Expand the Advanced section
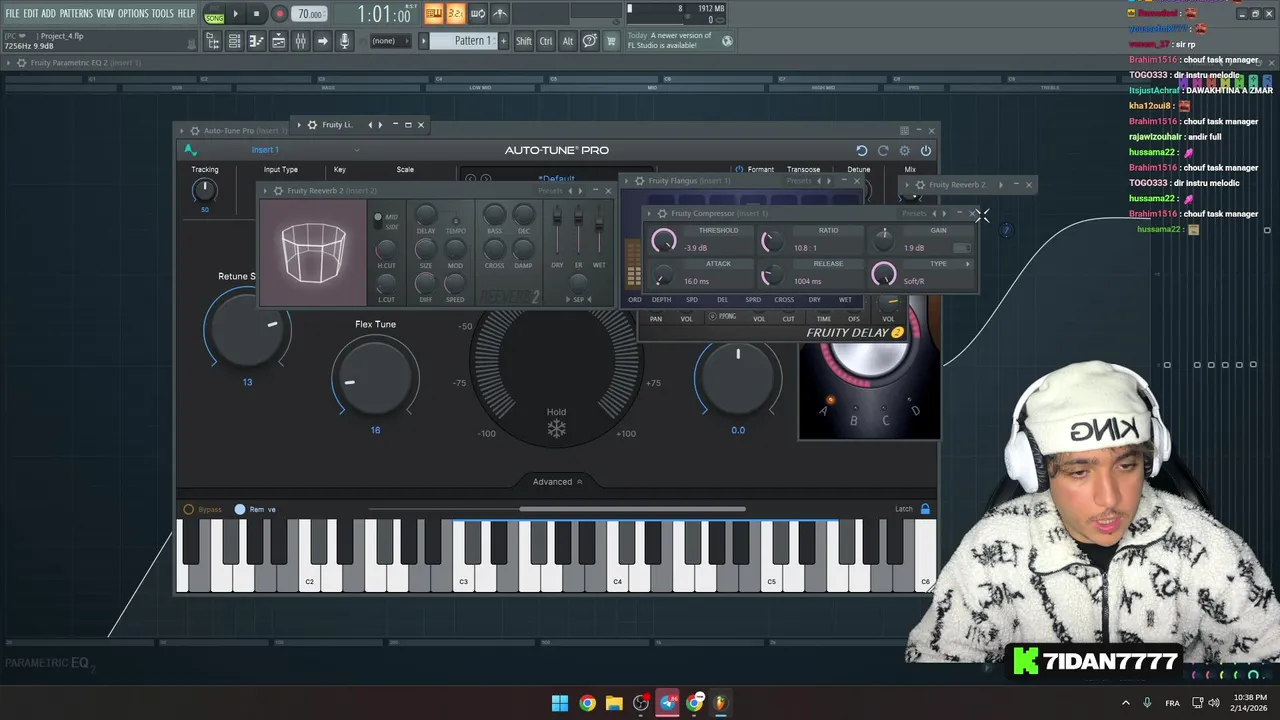 pyautogui.click(x=557, y=482)
